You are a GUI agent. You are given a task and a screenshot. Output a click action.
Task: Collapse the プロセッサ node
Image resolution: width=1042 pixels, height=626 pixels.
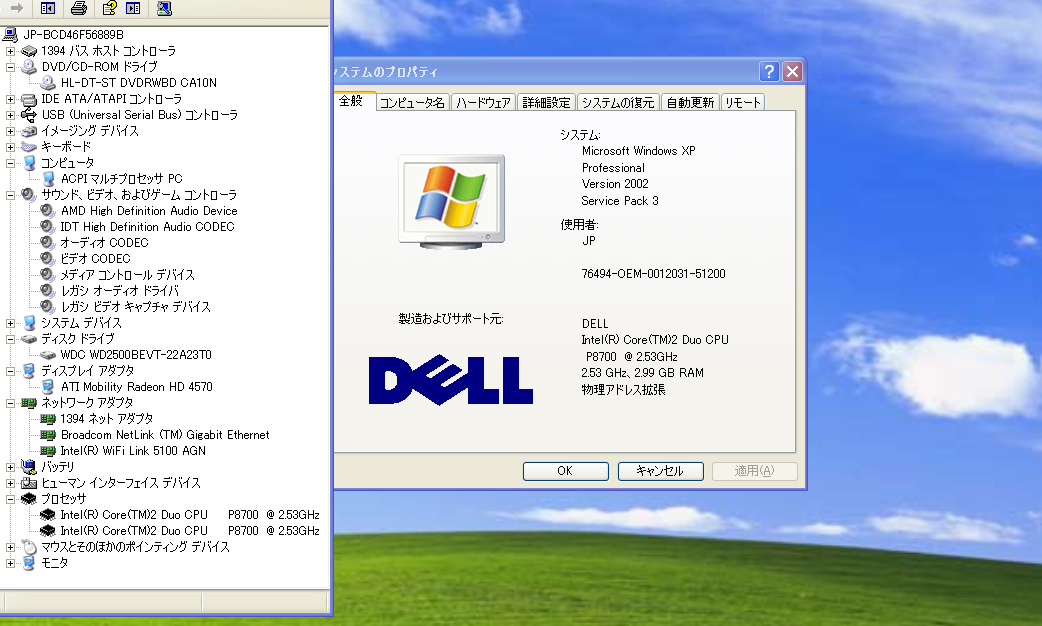10,499
